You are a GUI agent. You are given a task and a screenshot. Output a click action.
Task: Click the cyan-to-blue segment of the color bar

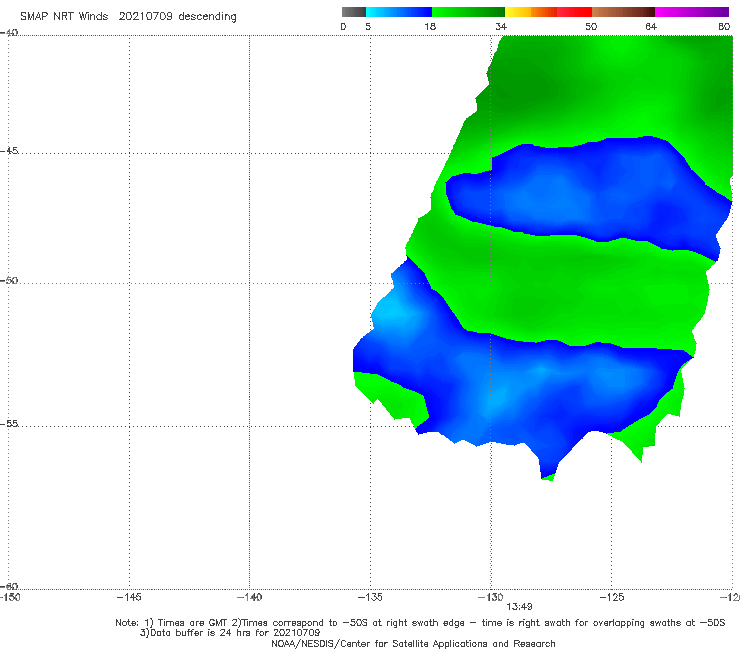point(399,12)
